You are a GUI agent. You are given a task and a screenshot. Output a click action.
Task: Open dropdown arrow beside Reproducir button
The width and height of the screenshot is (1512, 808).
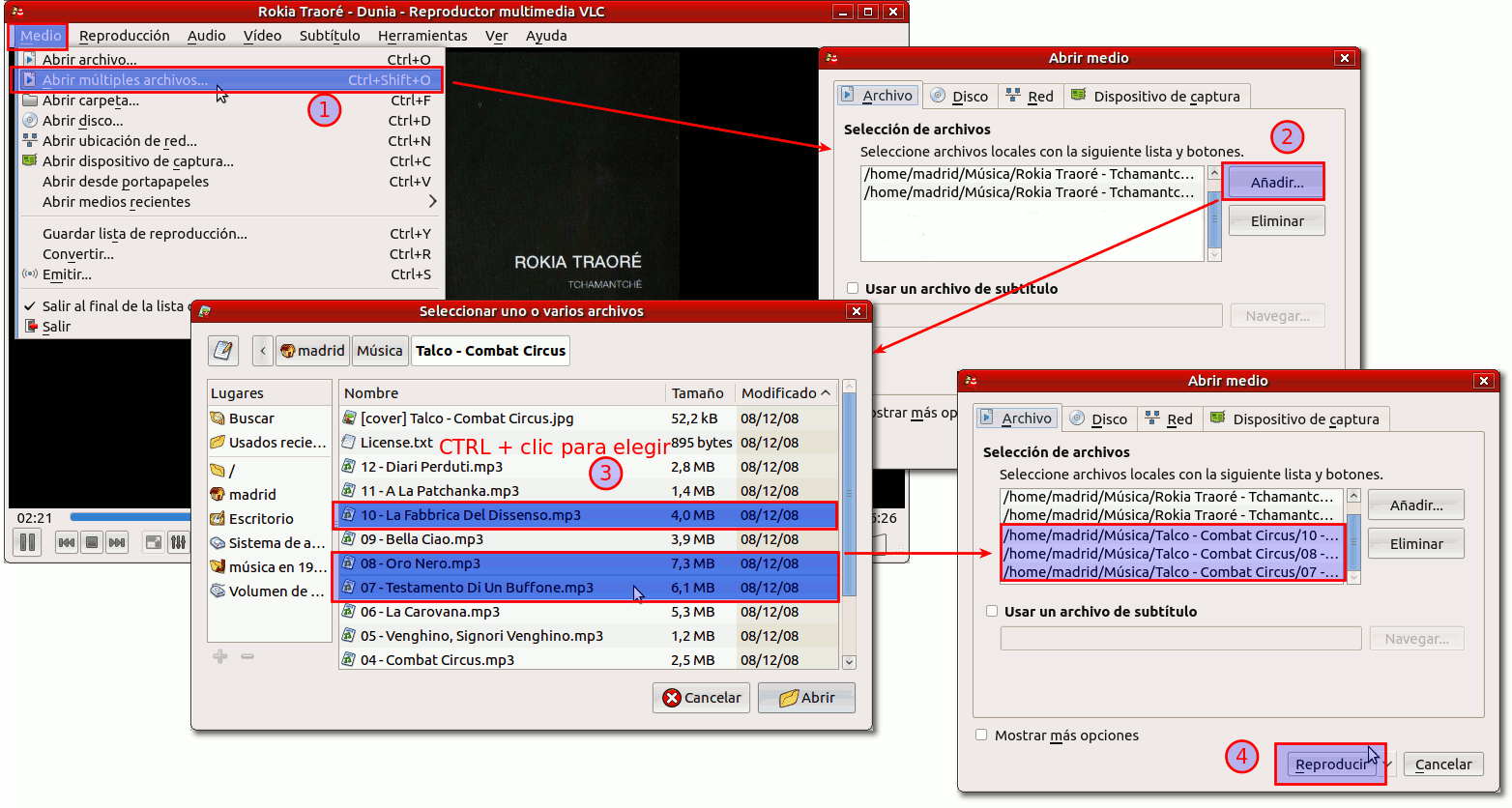[x=1389, y=765]
